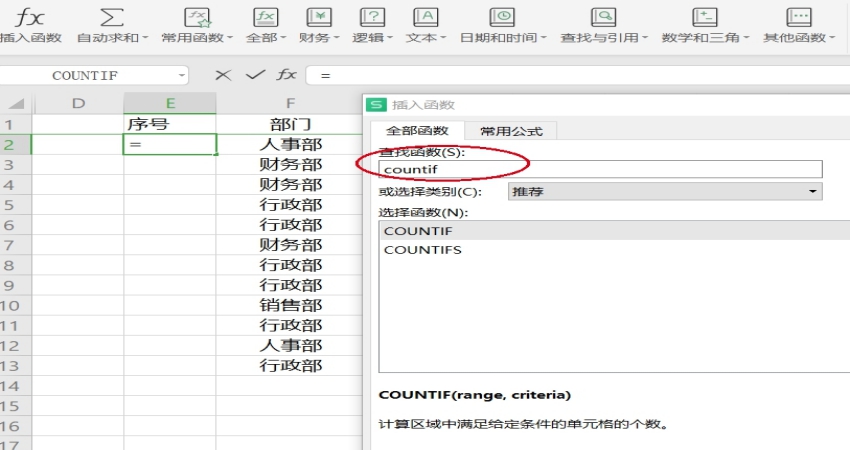Switch to the 全部函数 tab

[417, 131]
